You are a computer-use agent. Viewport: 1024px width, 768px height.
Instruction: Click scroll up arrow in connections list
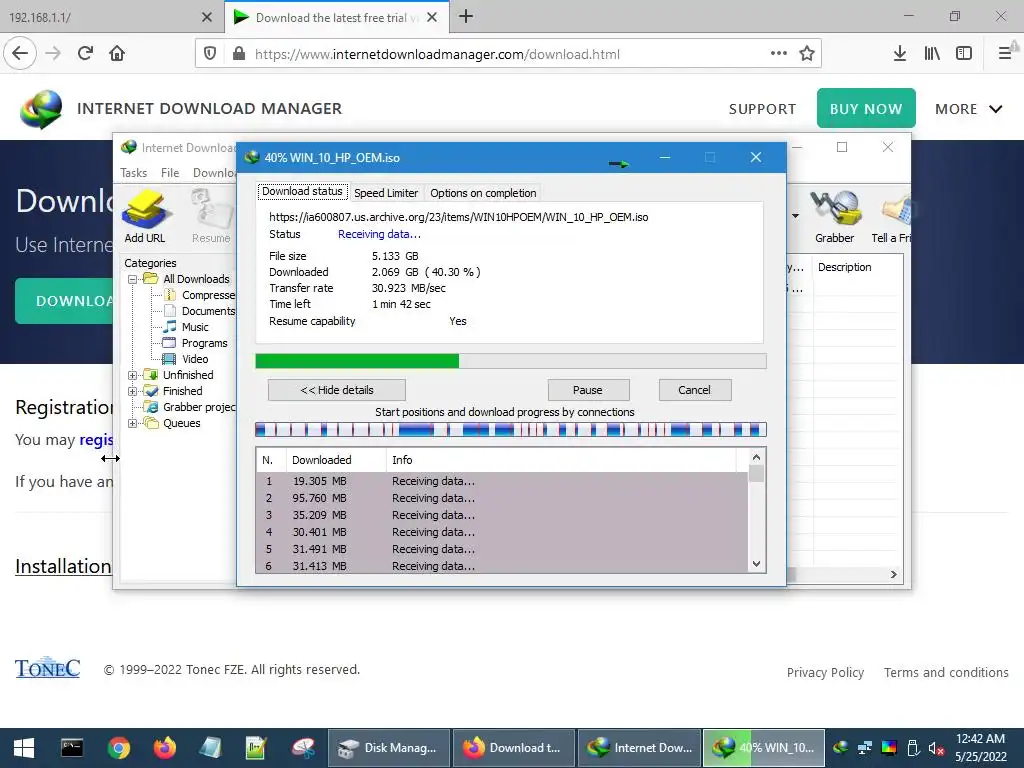(756, 457)
